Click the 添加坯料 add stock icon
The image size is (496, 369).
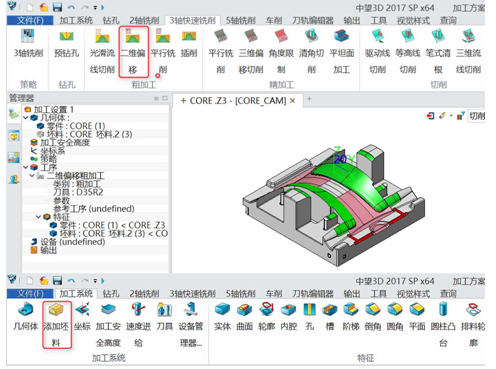[x=56, y=325]
